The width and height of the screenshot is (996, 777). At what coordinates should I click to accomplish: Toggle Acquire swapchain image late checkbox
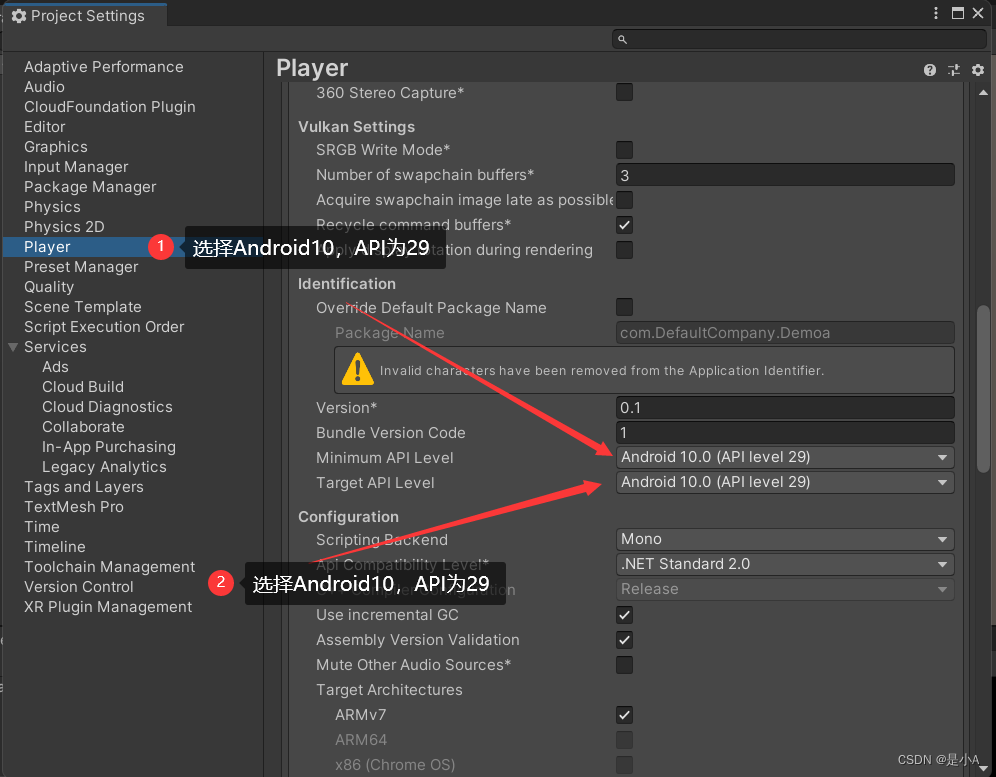624,200
